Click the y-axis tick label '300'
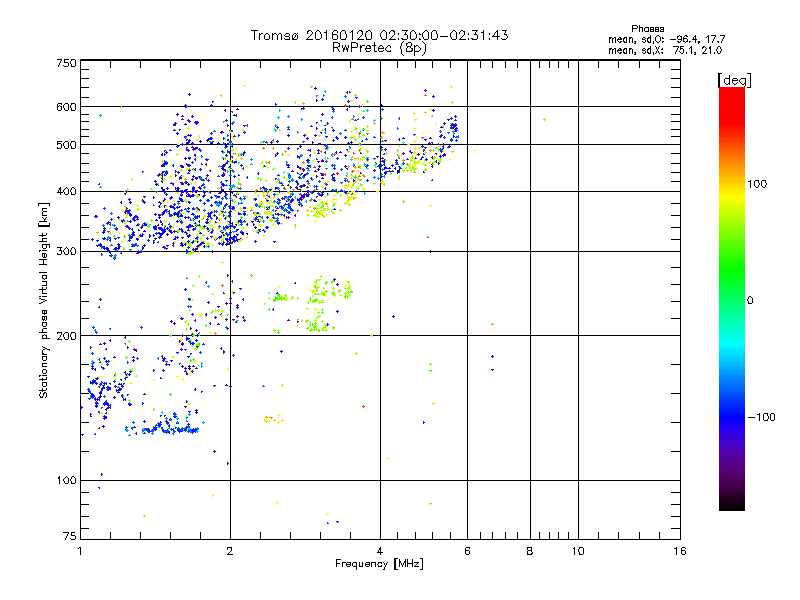The width and height of the screenshot is (800, 600). 66,251
